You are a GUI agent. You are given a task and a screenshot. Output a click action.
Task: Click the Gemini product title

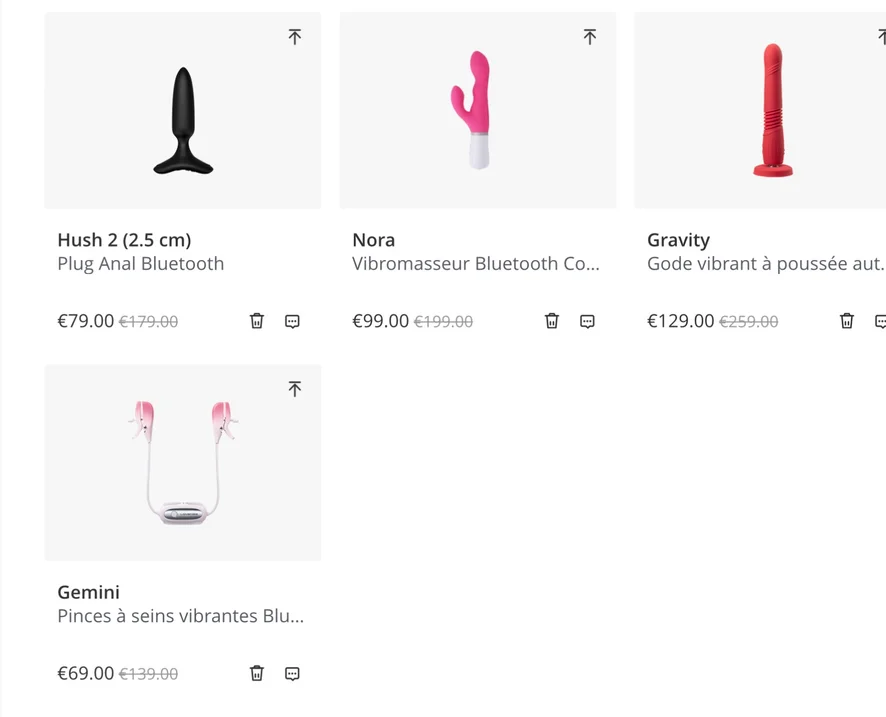89,592
